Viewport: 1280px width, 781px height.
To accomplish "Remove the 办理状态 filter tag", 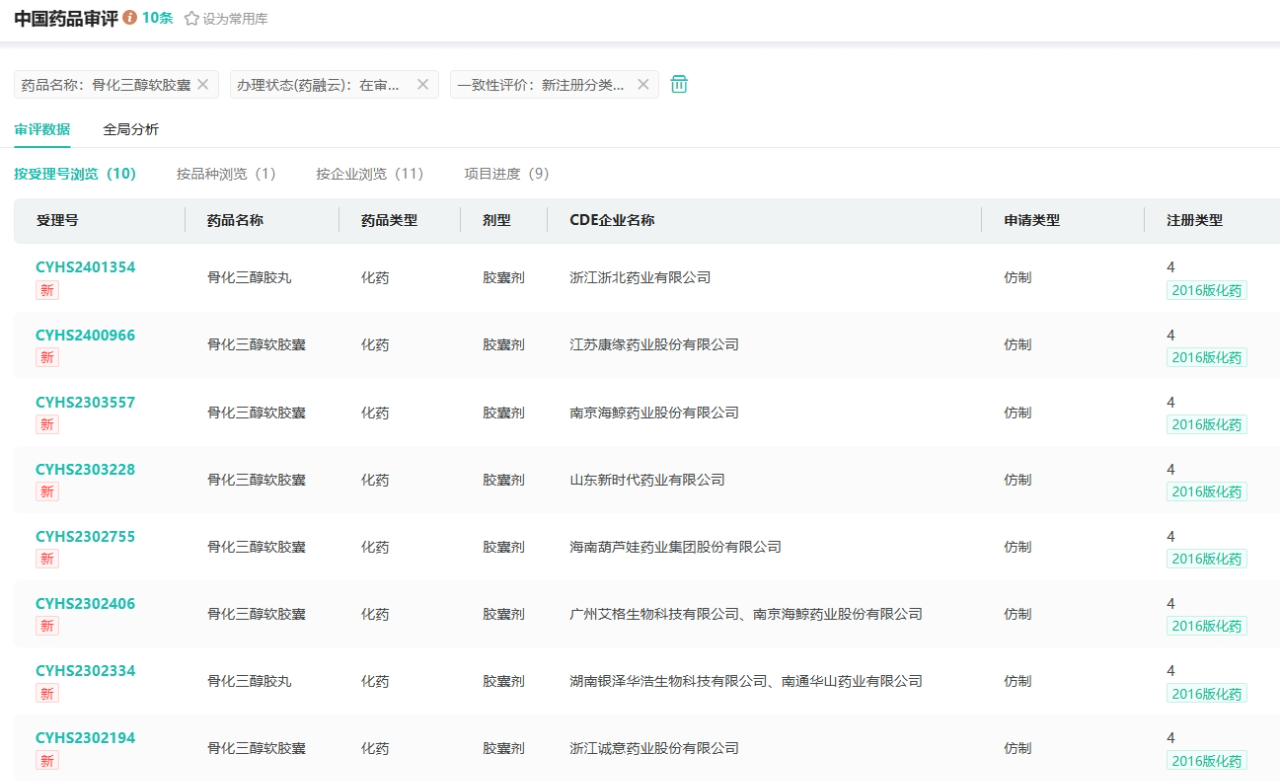I will coord(422,85).
